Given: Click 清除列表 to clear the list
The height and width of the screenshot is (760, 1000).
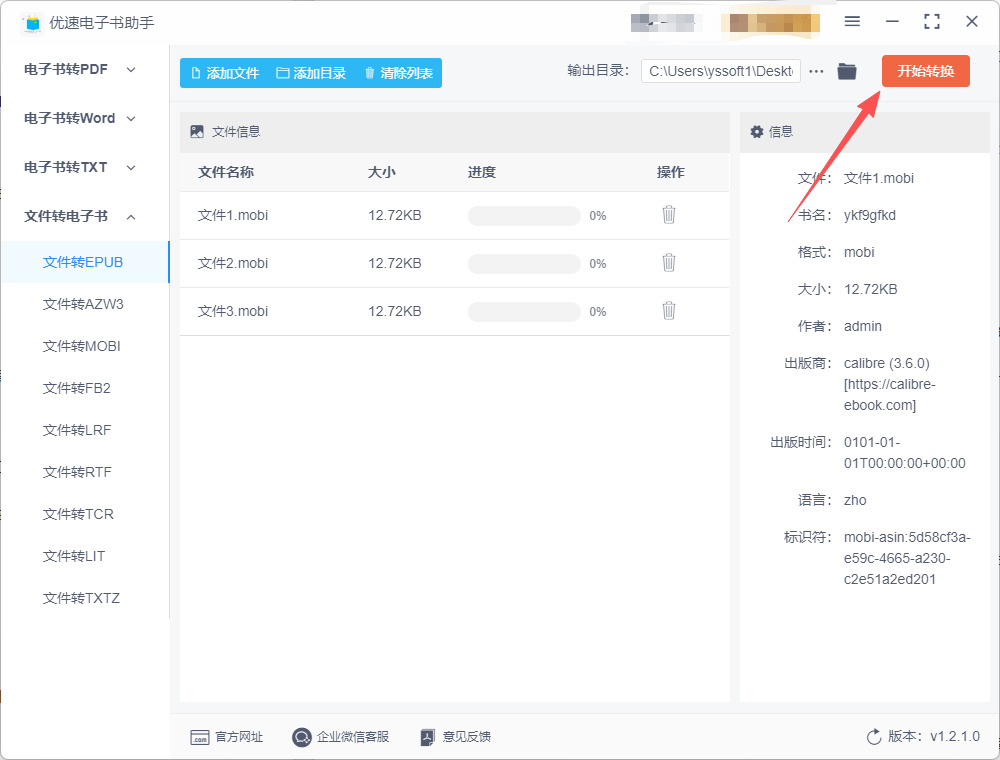Looking at the screenshot, I should pos(398,73).
